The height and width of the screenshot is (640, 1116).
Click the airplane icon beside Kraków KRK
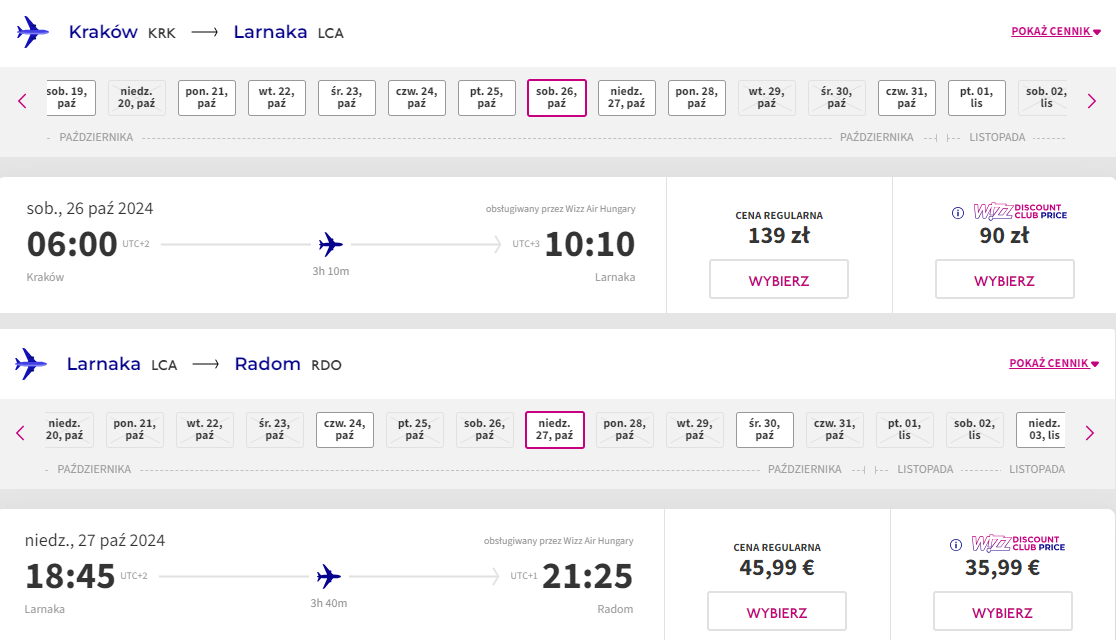point(33,32)
